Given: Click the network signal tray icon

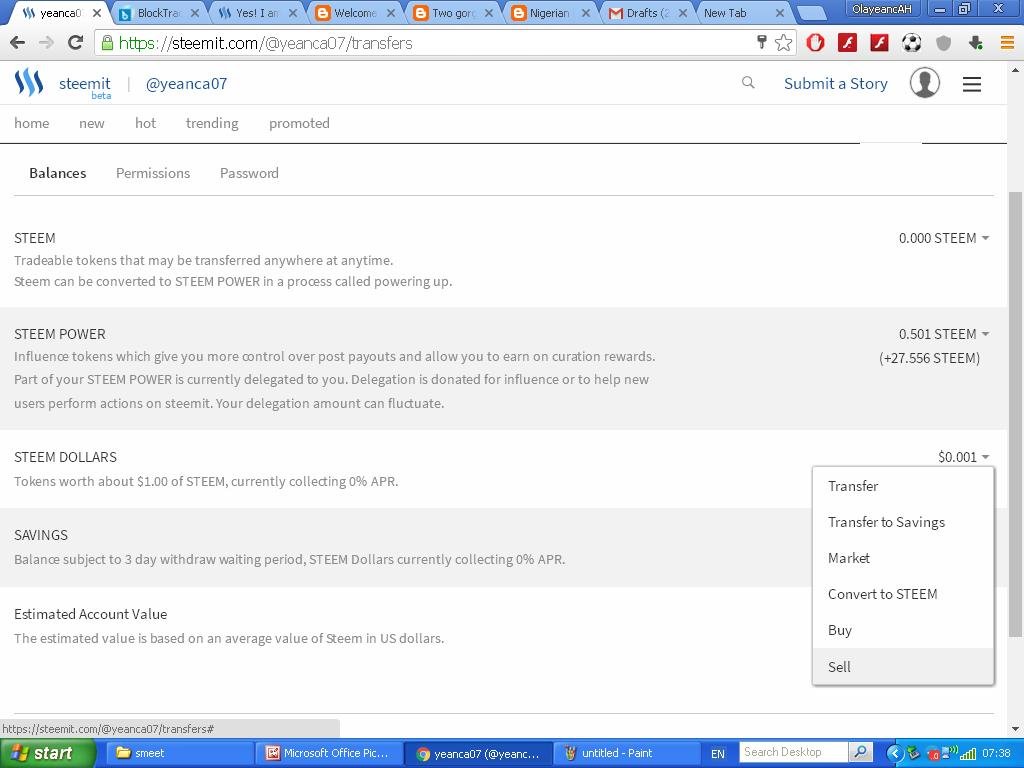Looking at the screenshot, I should [x=967, y=753].
